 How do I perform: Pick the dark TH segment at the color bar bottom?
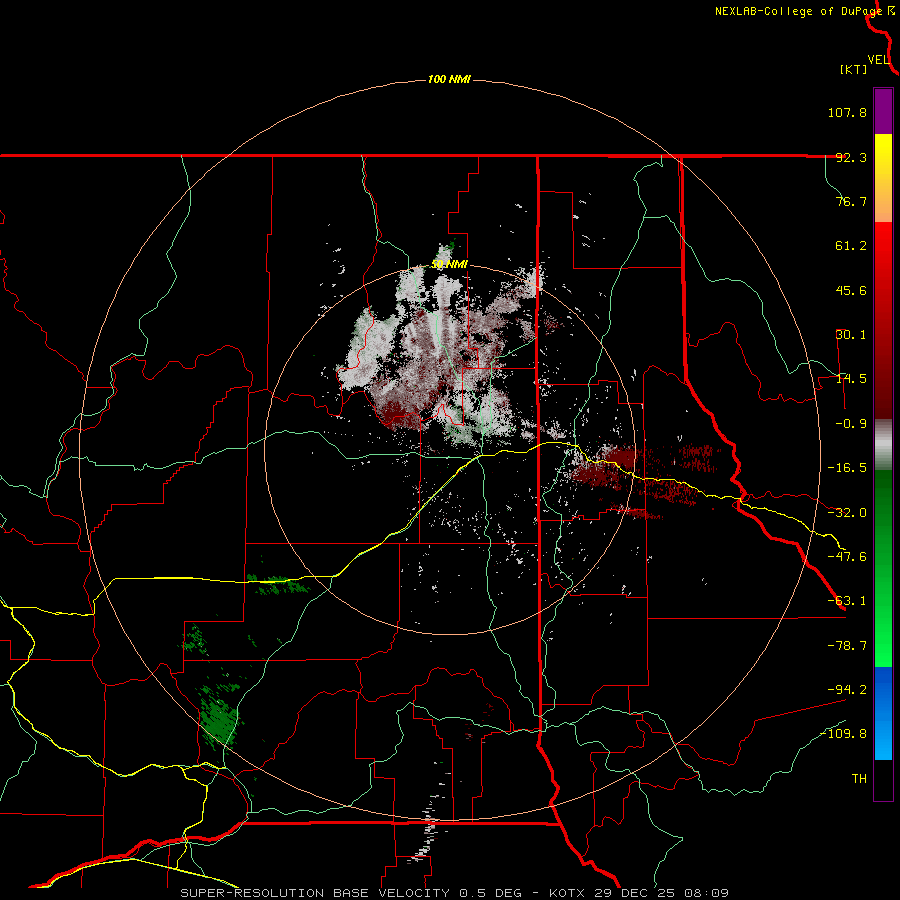883,780
